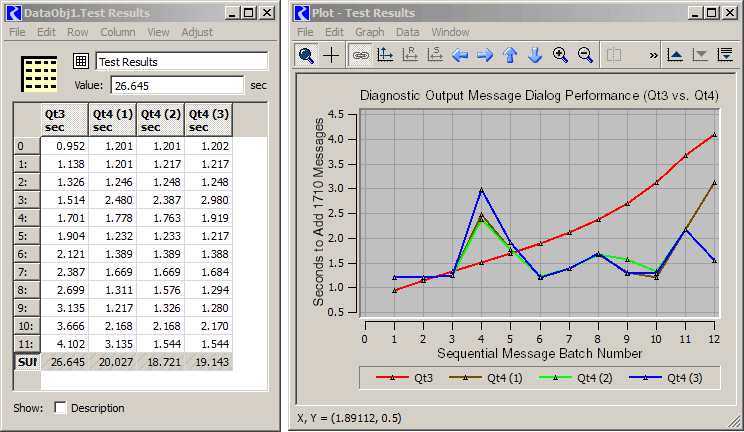The width and height of the screenshot is (744, 432).
Task: Click Qt3 red legend entry
Action: coord(404,378)
